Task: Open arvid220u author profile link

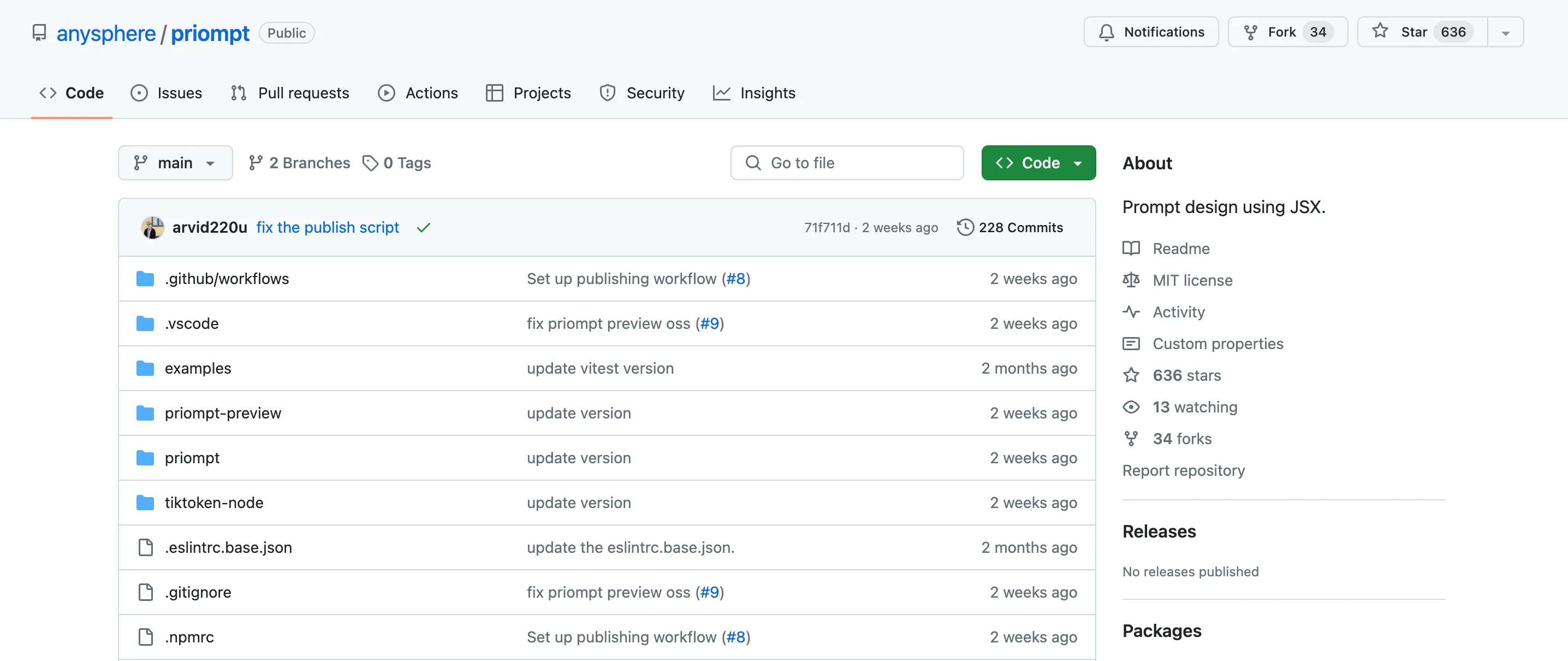Action: 210,227
